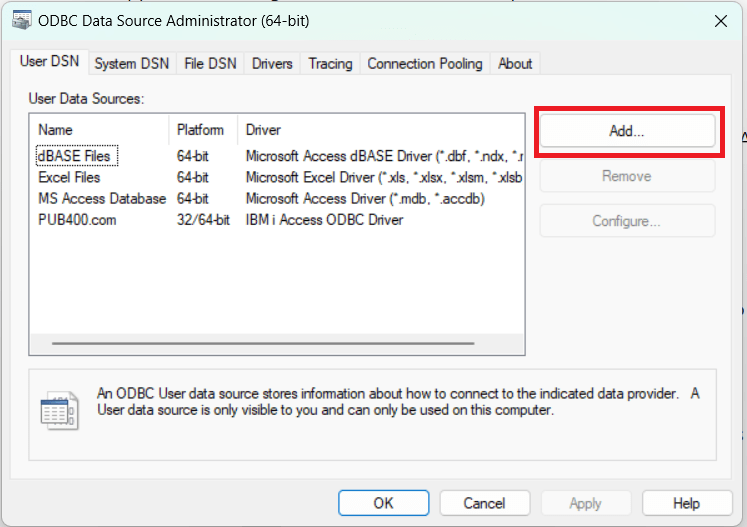Viewport: 747px width, 527px height.
Task: Switch to the System DSN tab
Action: pos(131,63)
